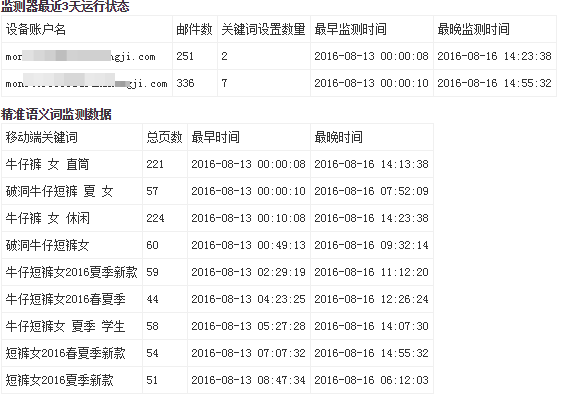This screenshot has width=568, height=403.
Task: Click earliest time 2016-08-13 02:29:19
Action: click(248, 272)
